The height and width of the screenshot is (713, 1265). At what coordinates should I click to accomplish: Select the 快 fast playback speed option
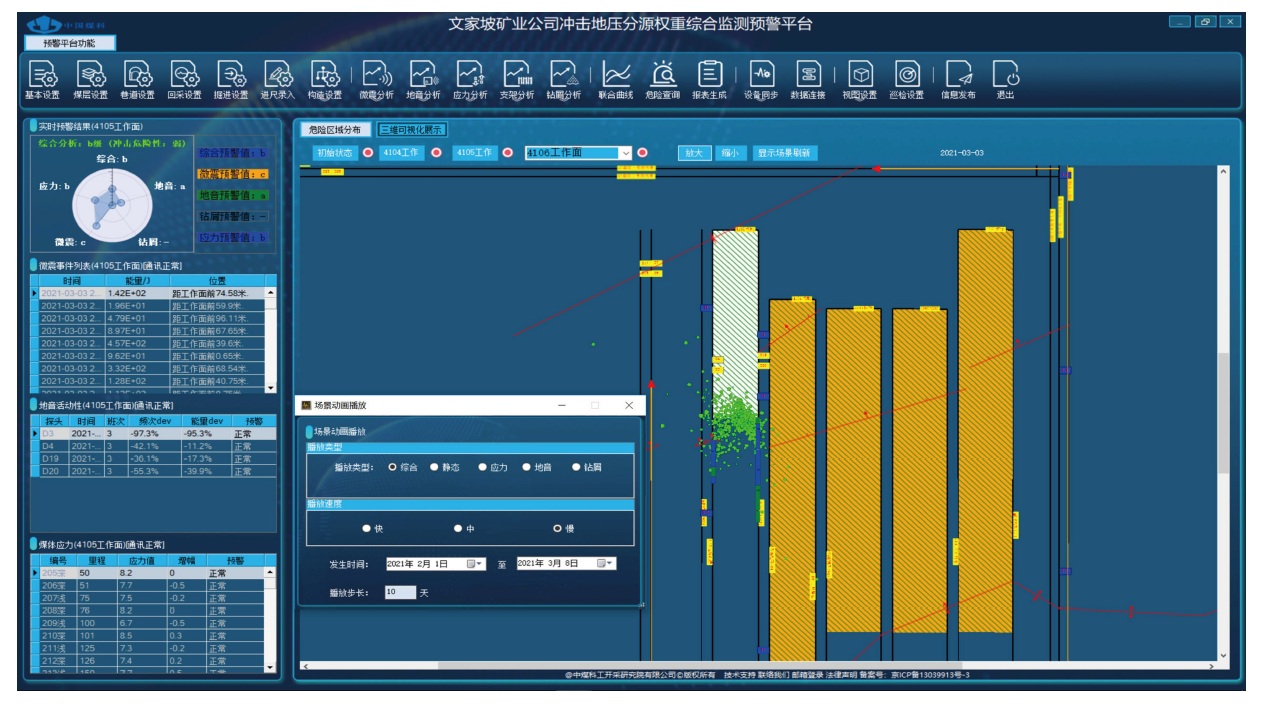point(367,528)
